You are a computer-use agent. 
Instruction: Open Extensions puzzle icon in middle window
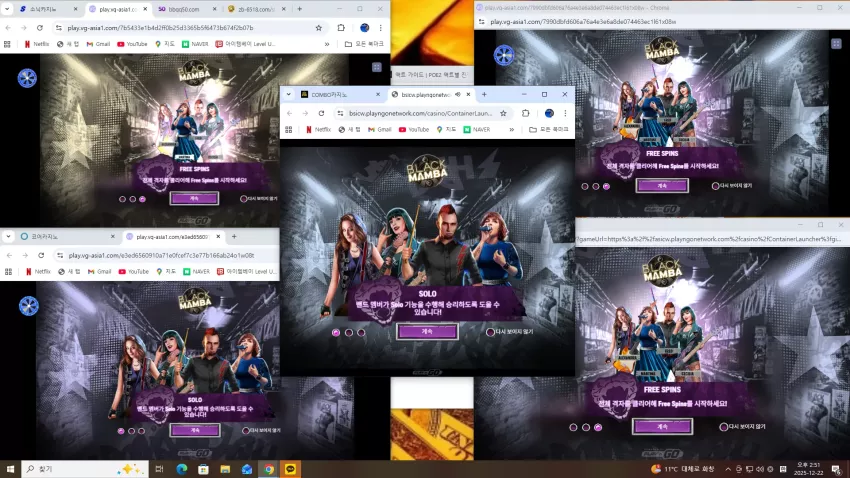coord(525,113)
